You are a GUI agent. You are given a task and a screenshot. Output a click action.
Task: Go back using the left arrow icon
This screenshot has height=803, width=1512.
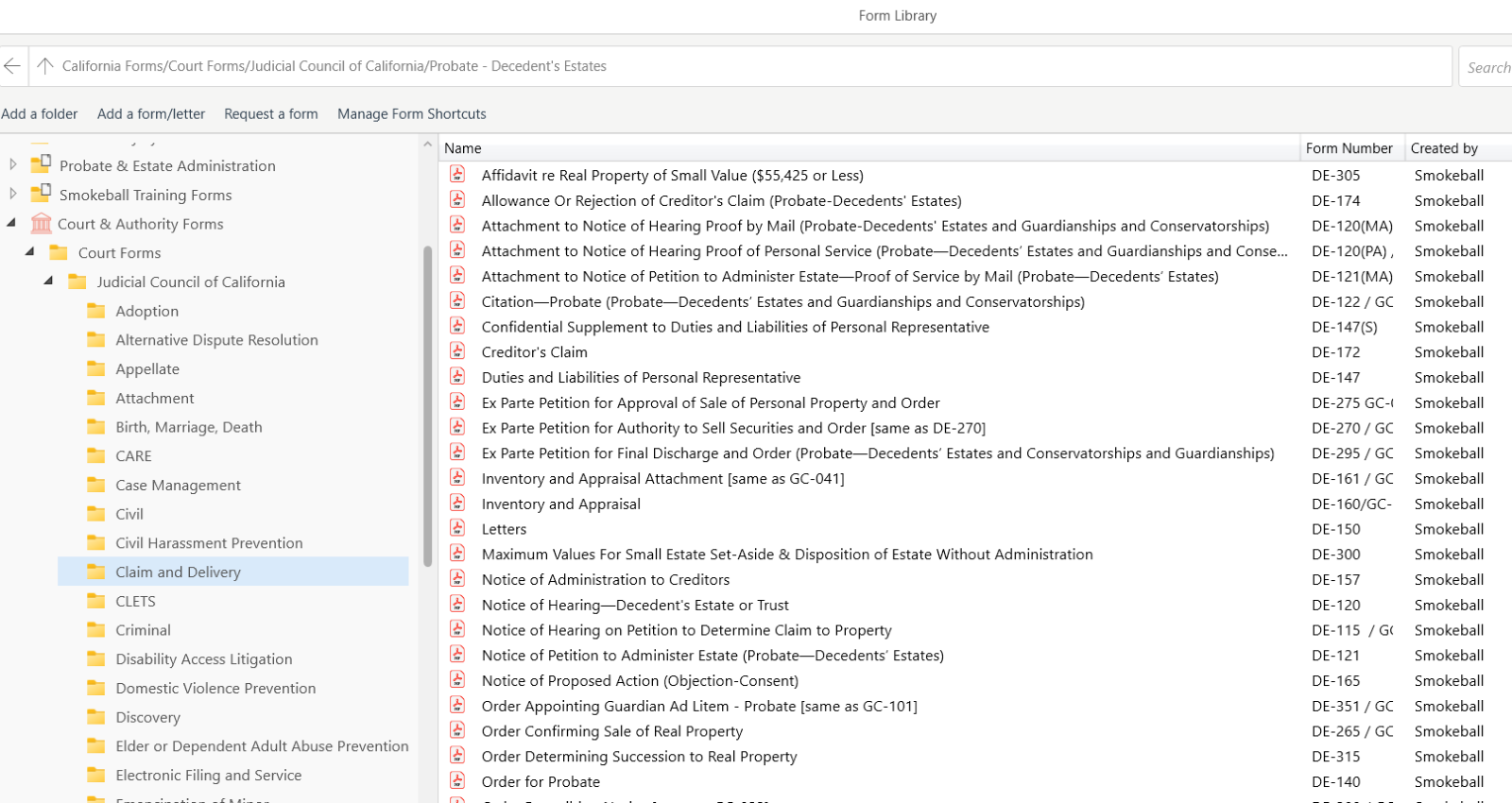pos(12,66)
